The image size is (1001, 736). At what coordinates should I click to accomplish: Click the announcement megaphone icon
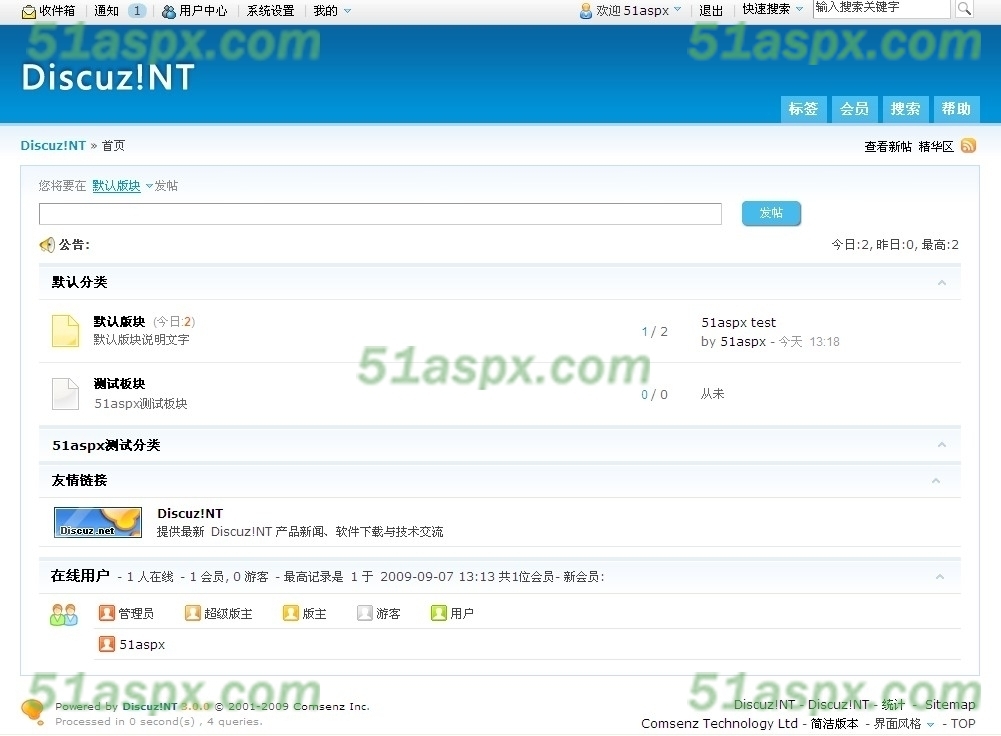[x=47, y=244]
